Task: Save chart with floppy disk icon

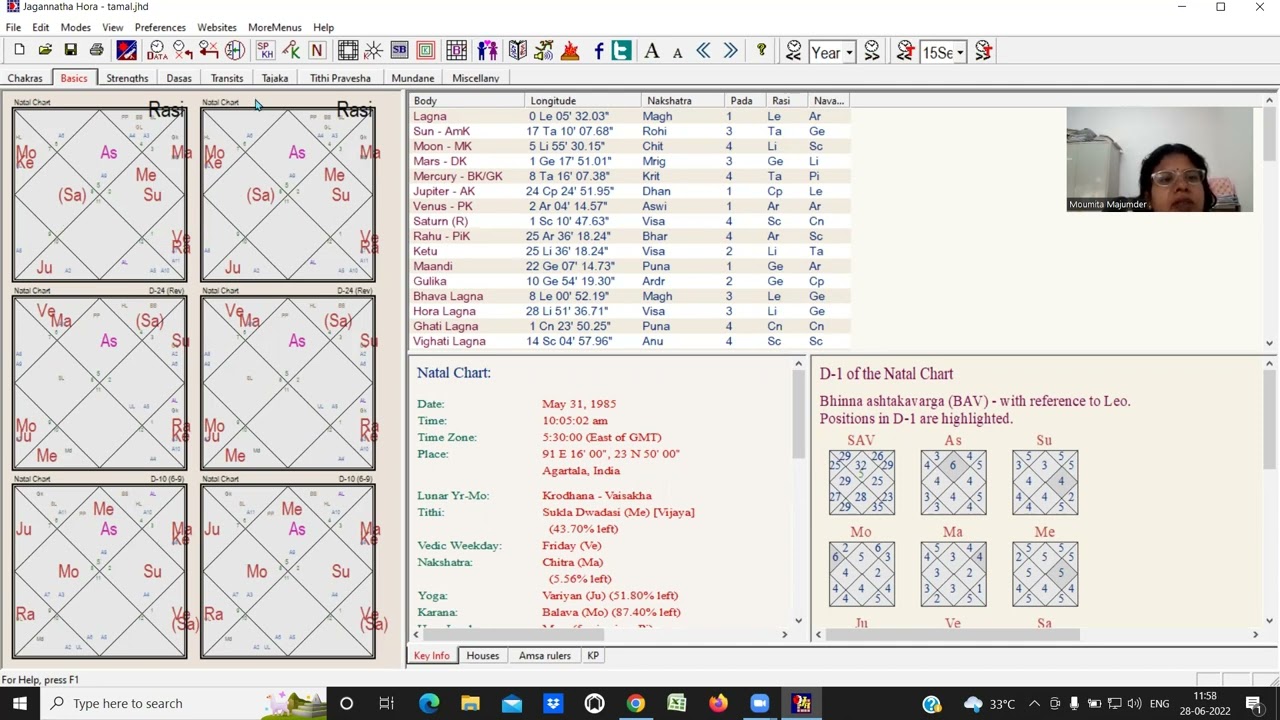Action: (70, 51)
